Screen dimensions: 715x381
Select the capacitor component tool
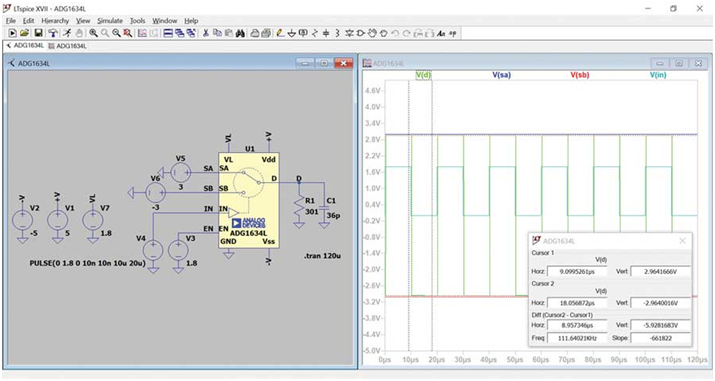[326, 33]
